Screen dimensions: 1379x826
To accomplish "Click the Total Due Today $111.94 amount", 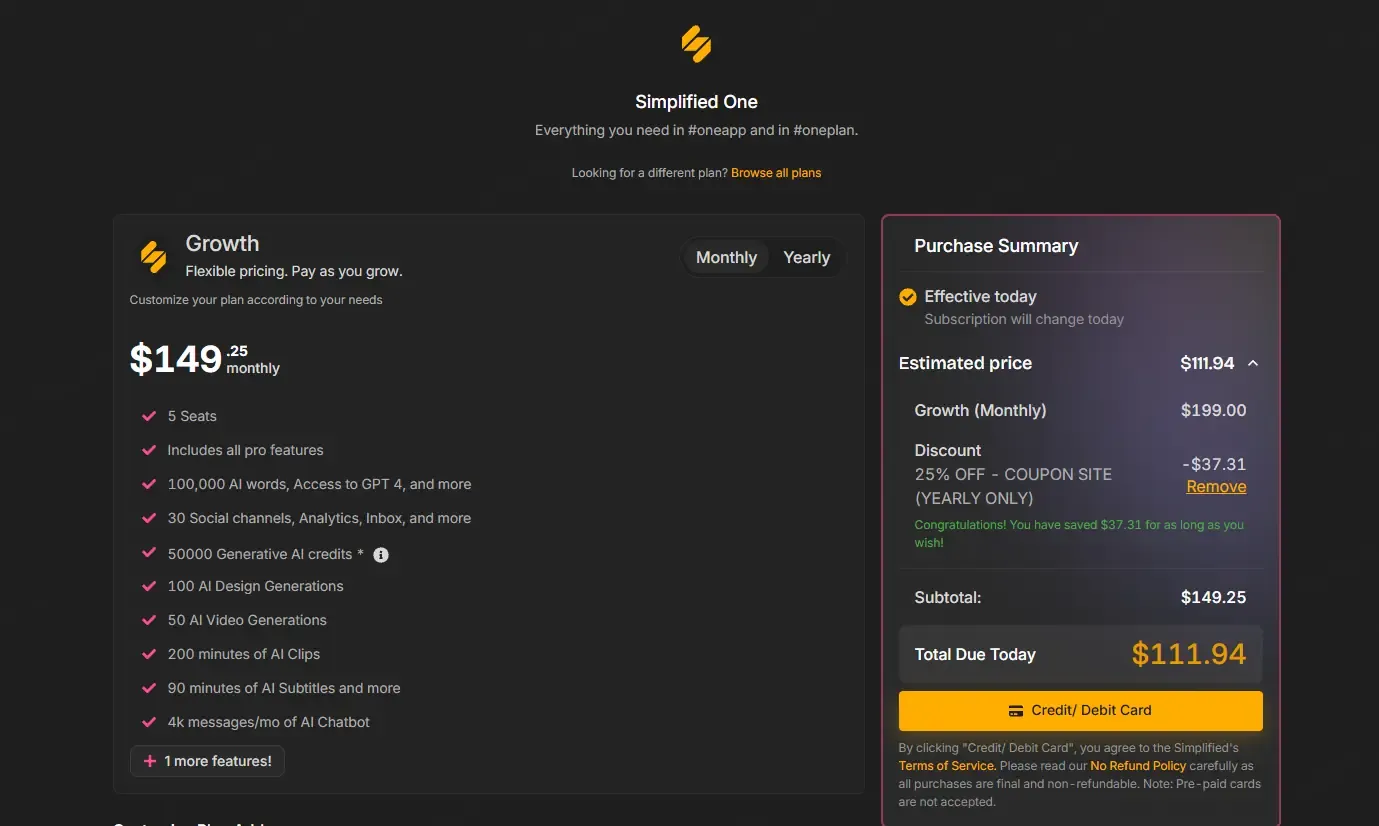I will [1189, 654].
